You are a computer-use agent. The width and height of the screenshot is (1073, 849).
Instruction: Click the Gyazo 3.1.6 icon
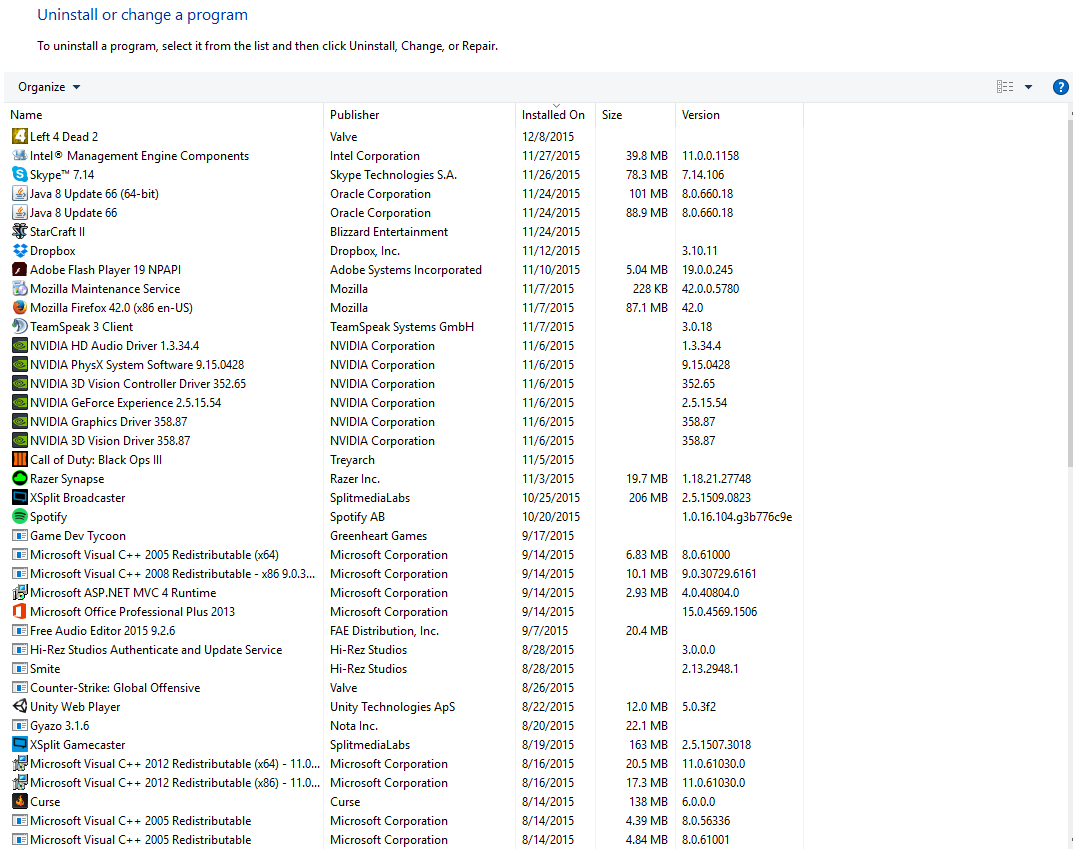click(x=20, y=725)
